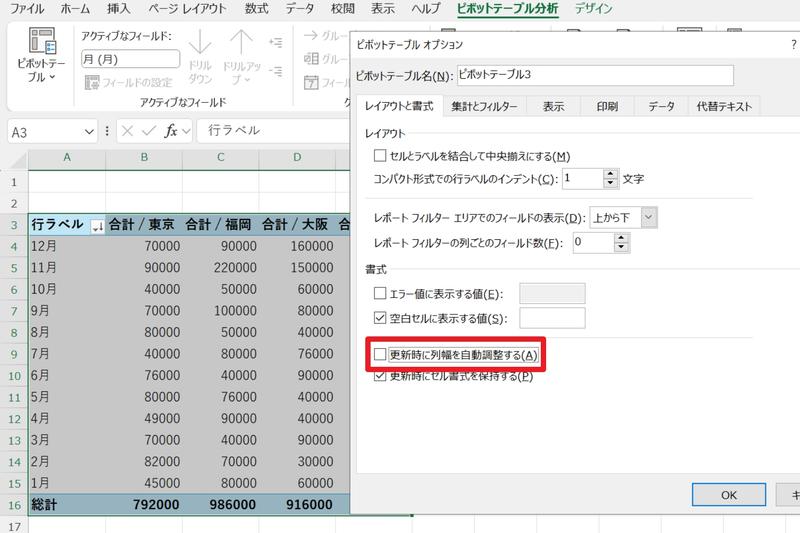Click the エラー値に表示する値 text field
Image resolution: width=800 pixels, height=533 pixels.
(x=552, y=294)
